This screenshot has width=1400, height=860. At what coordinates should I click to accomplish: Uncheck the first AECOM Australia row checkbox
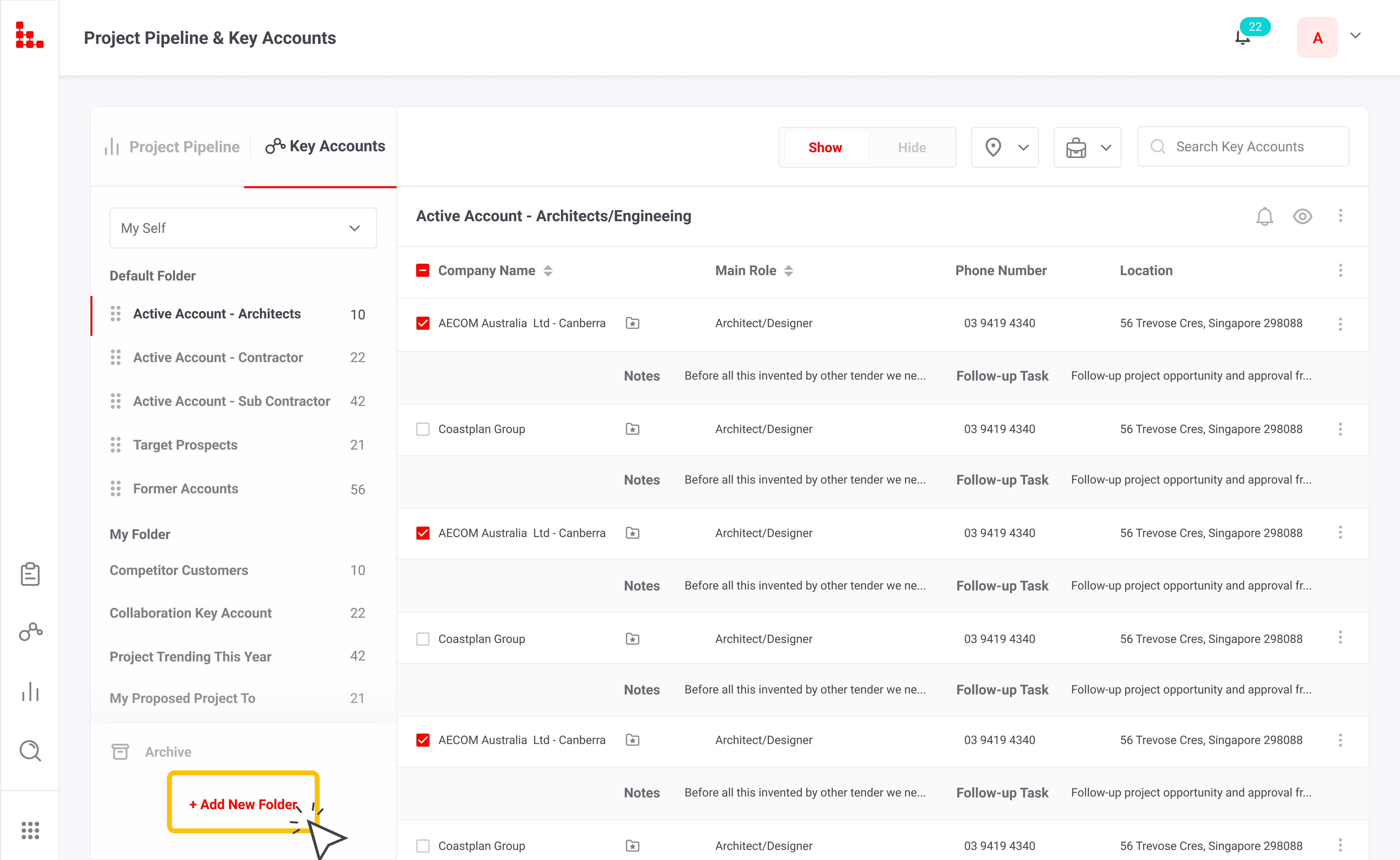tap(423, 323)
